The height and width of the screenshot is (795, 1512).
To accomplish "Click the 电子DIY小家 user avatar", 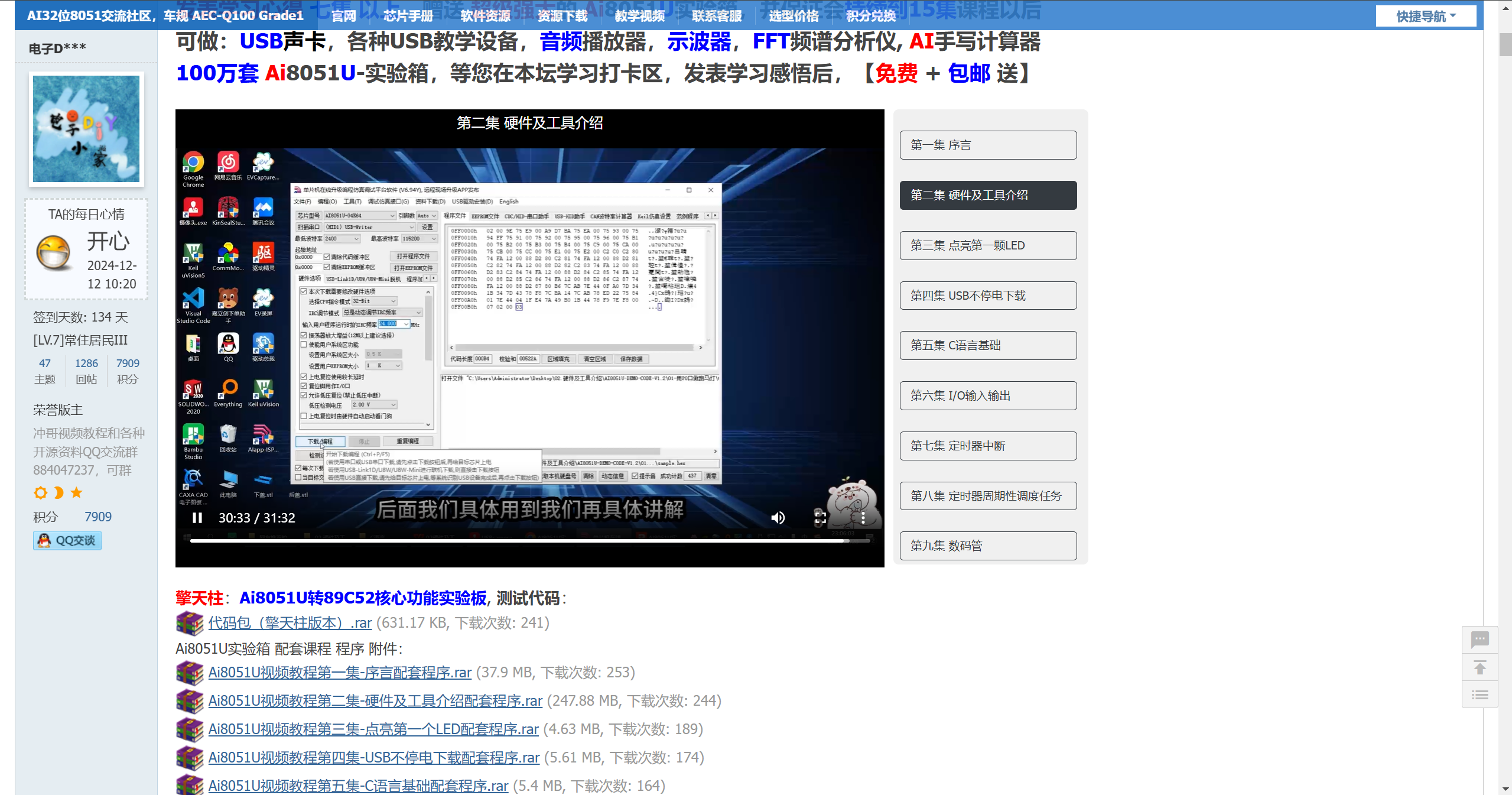I will [x=86, y=129].
